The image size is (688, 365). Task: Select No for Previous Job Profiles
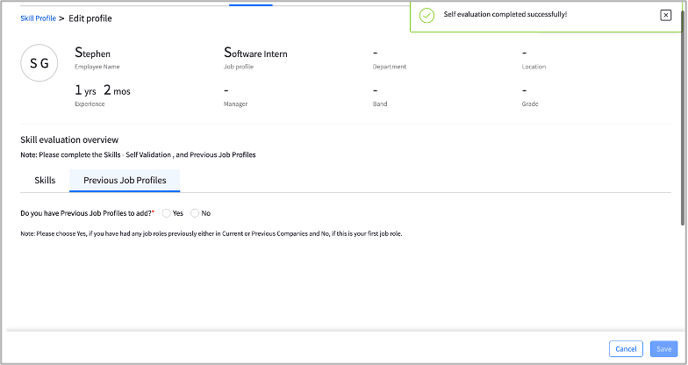(x=194, y=213)
